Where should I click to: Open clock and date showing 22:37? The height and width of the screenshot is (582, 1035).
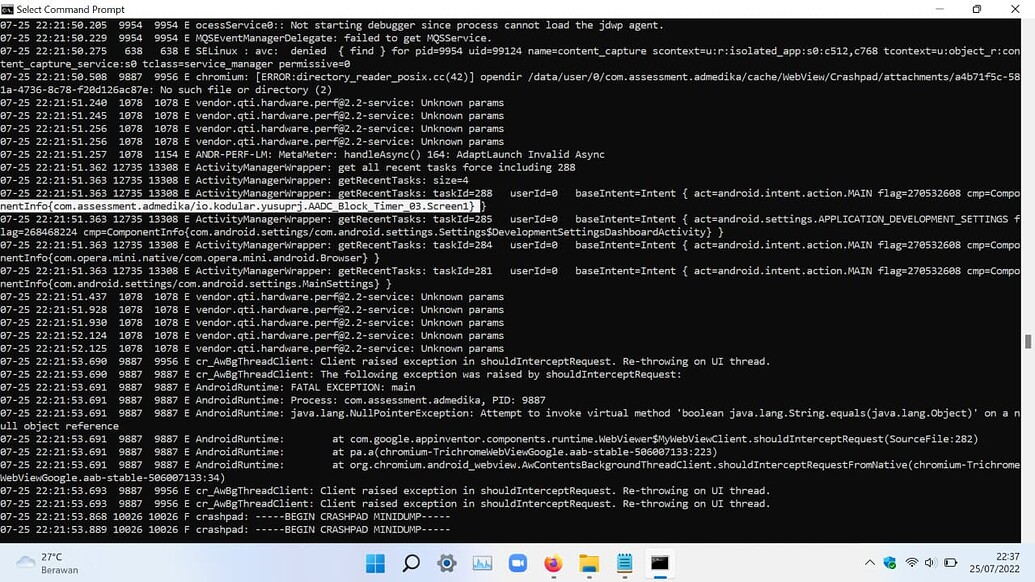(x=994, y=563)
